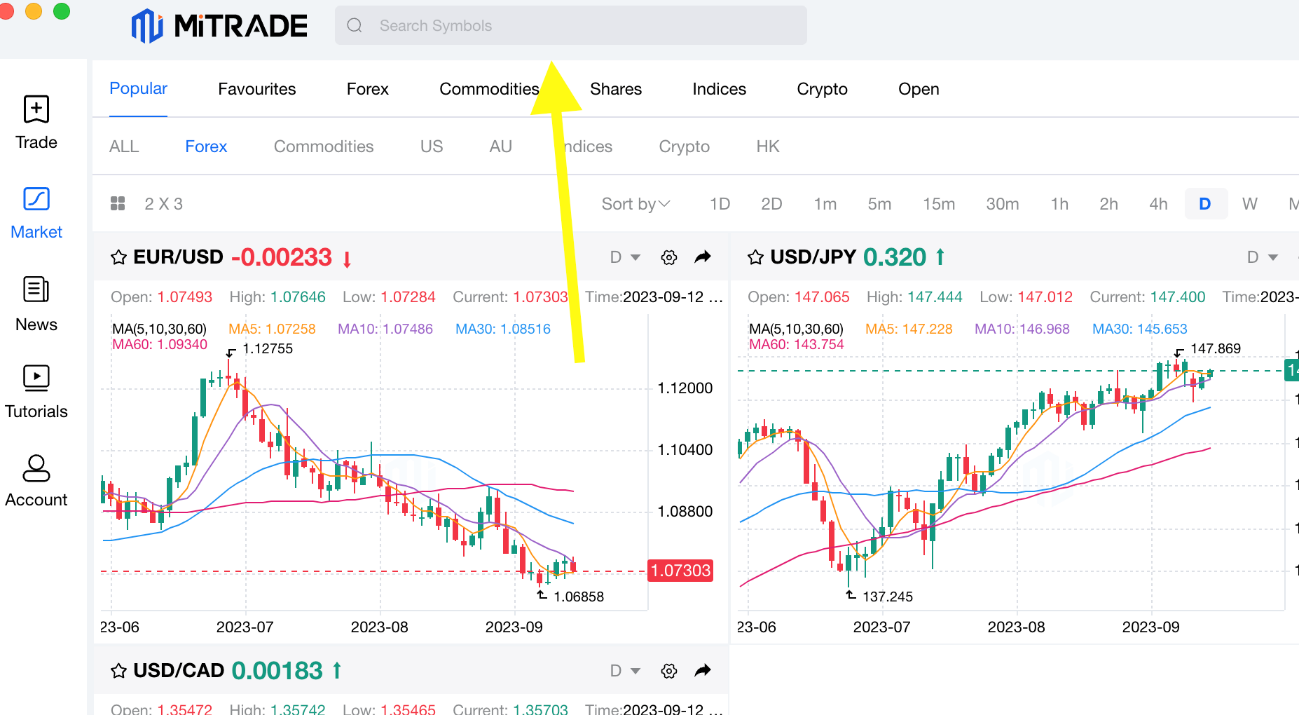Open EUR/USD chart settings gear
Image resolution: width=1299 pixels, height=715 pixels.
tap(669, 257)
